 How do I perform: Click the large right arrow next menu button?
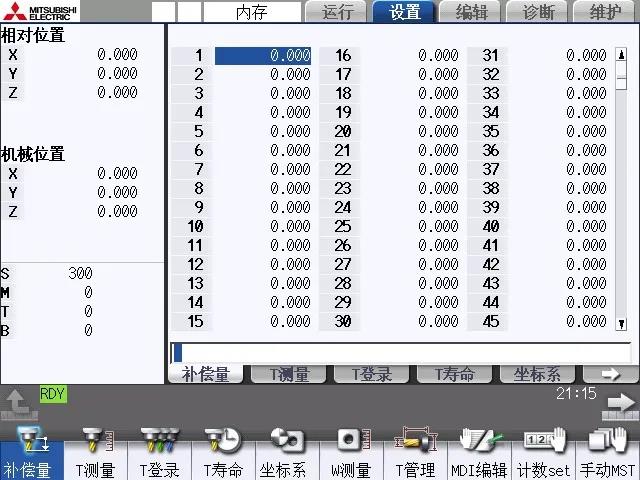point(619,403)
